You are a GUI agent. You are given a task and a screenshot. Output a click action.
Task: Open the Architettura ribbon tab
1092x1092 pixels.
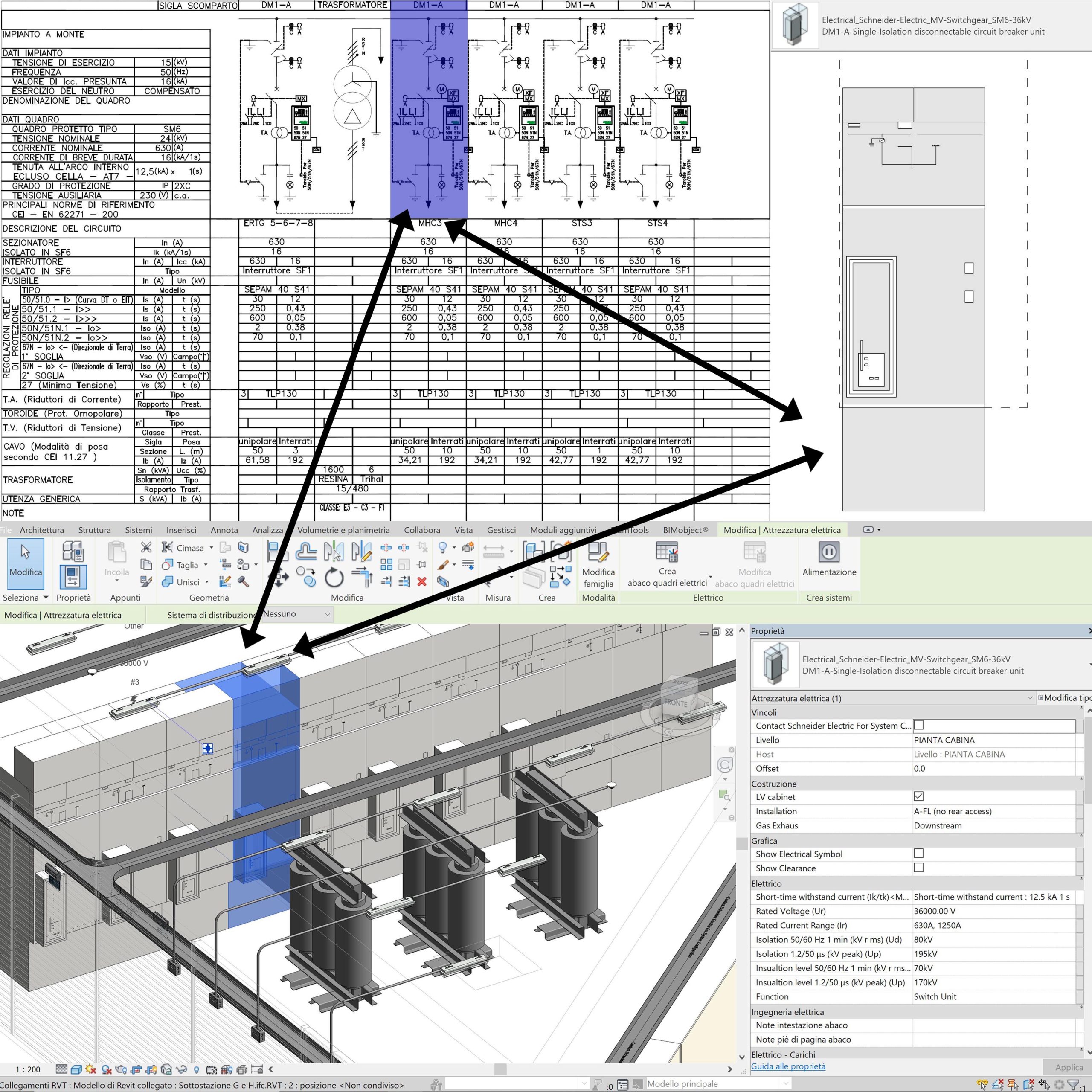click(x=42, y=530)
